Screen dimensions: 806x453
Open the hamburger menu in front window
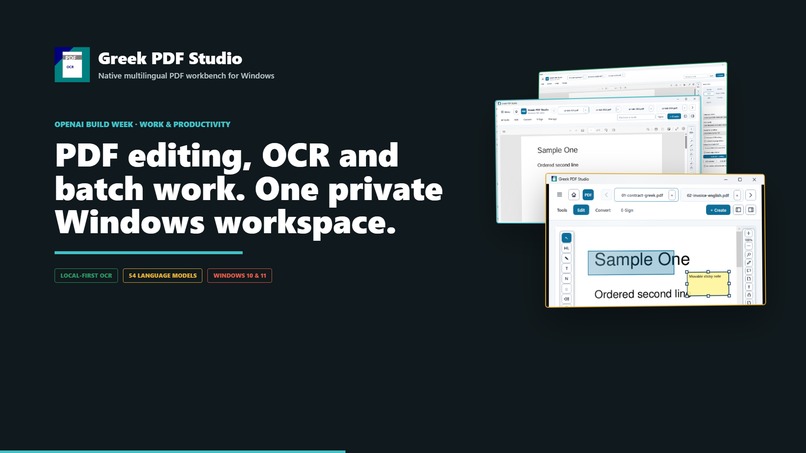560,194
